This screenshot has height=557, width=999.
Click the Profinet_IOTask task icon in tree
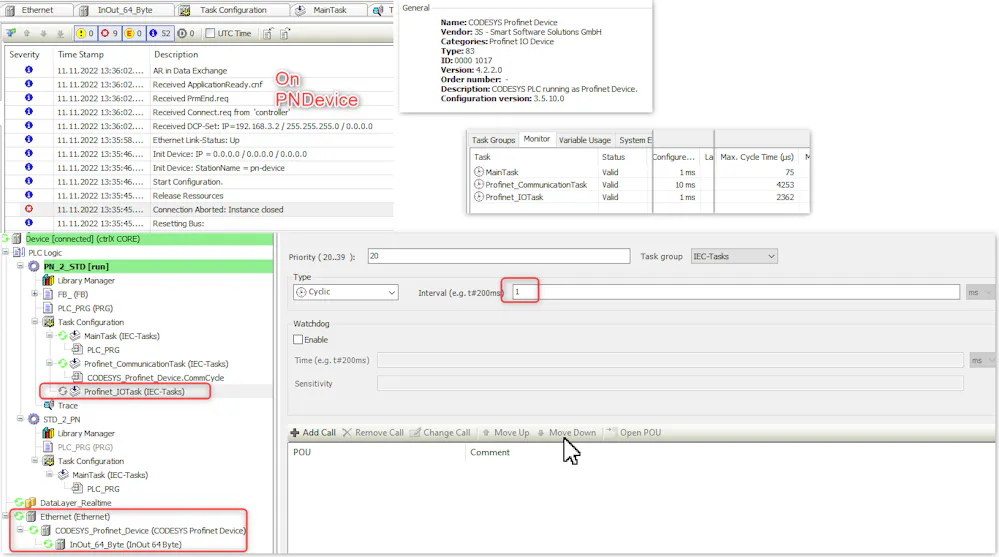tap(75, 392)
